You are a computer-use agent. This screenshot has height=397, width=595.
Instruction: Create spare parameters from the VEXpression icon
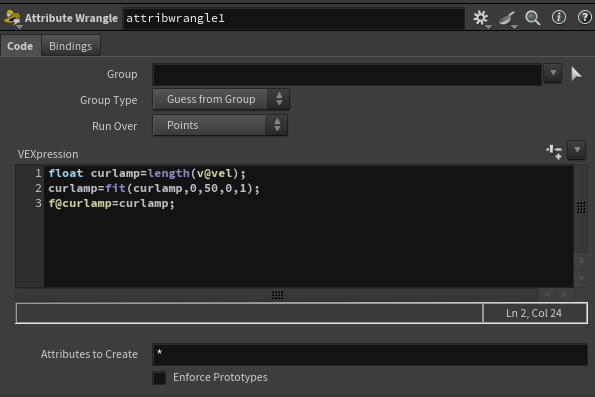click(554, 151)
